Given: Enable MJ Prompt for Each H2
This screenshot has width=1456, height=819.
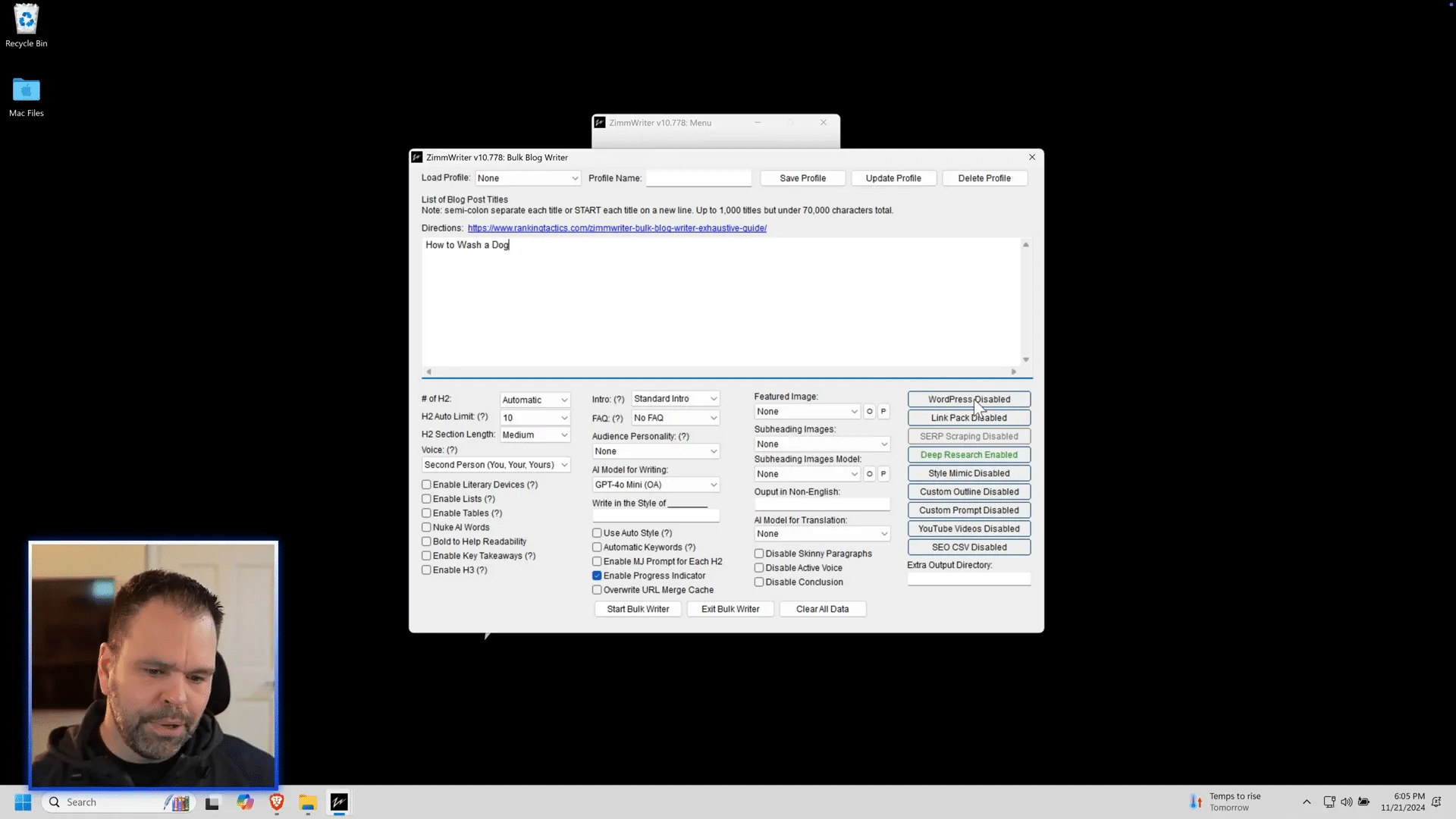Looking at the screenshot, I should 597,562.
